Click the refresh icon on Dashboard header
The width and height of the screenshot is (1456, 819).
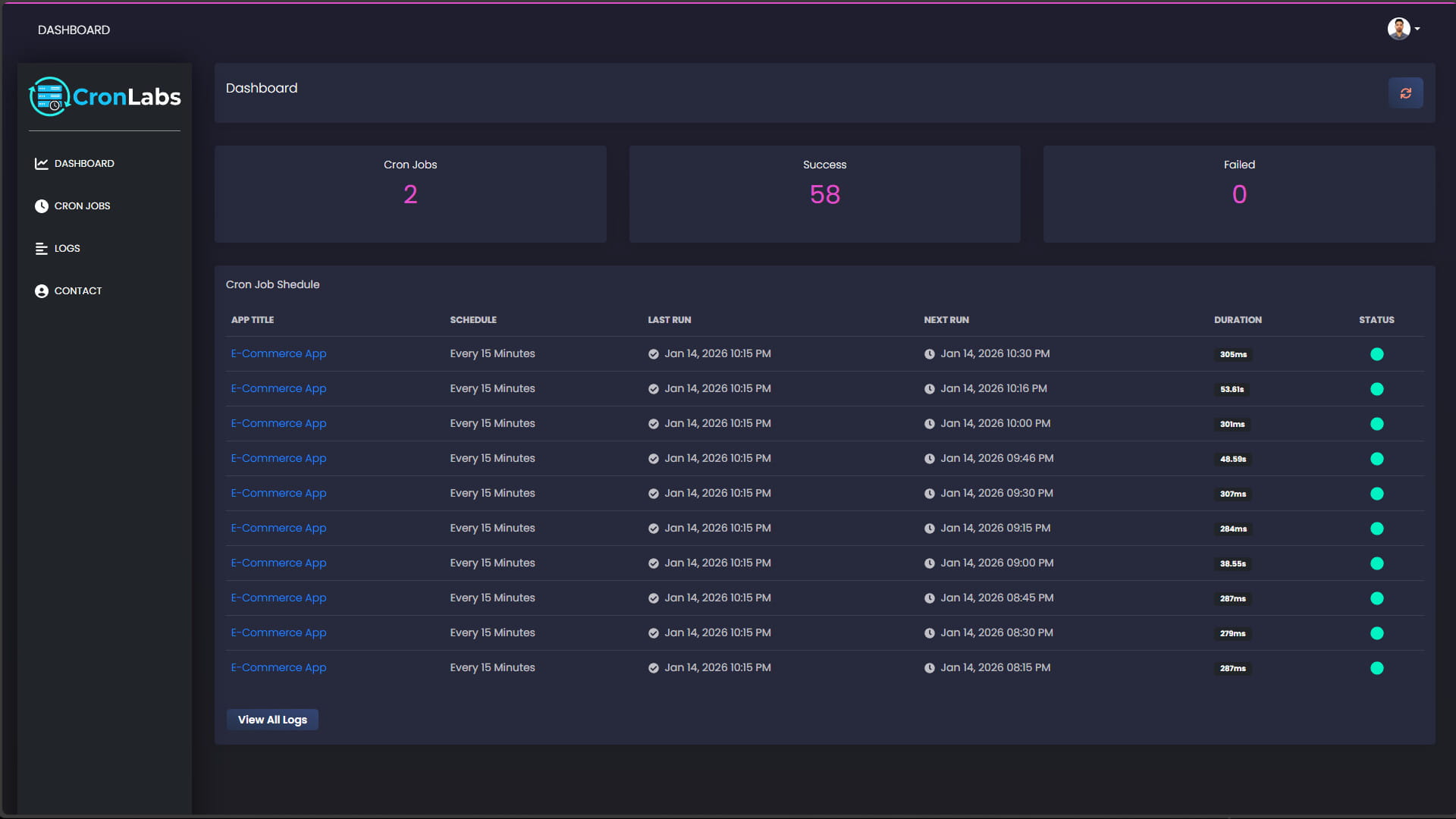[1405, 93]
